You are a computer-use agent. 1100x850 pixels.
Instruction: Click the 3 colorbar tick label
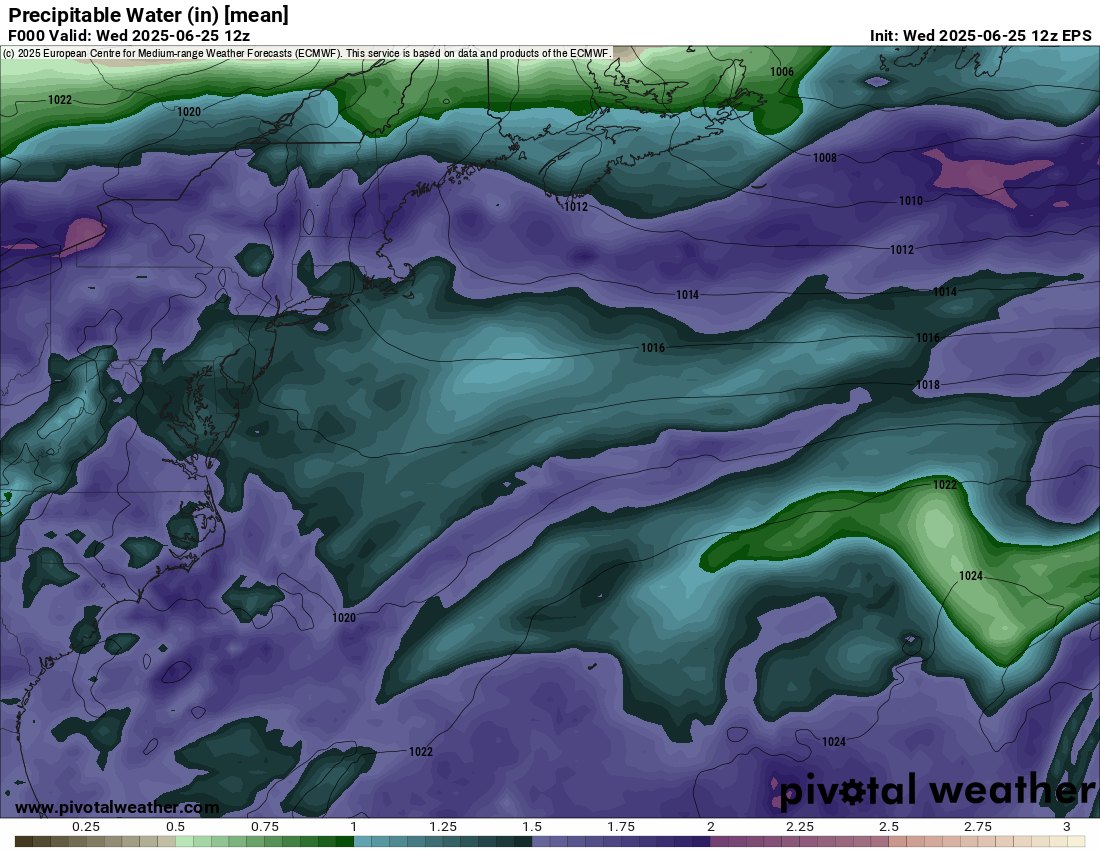[1067, 827]
